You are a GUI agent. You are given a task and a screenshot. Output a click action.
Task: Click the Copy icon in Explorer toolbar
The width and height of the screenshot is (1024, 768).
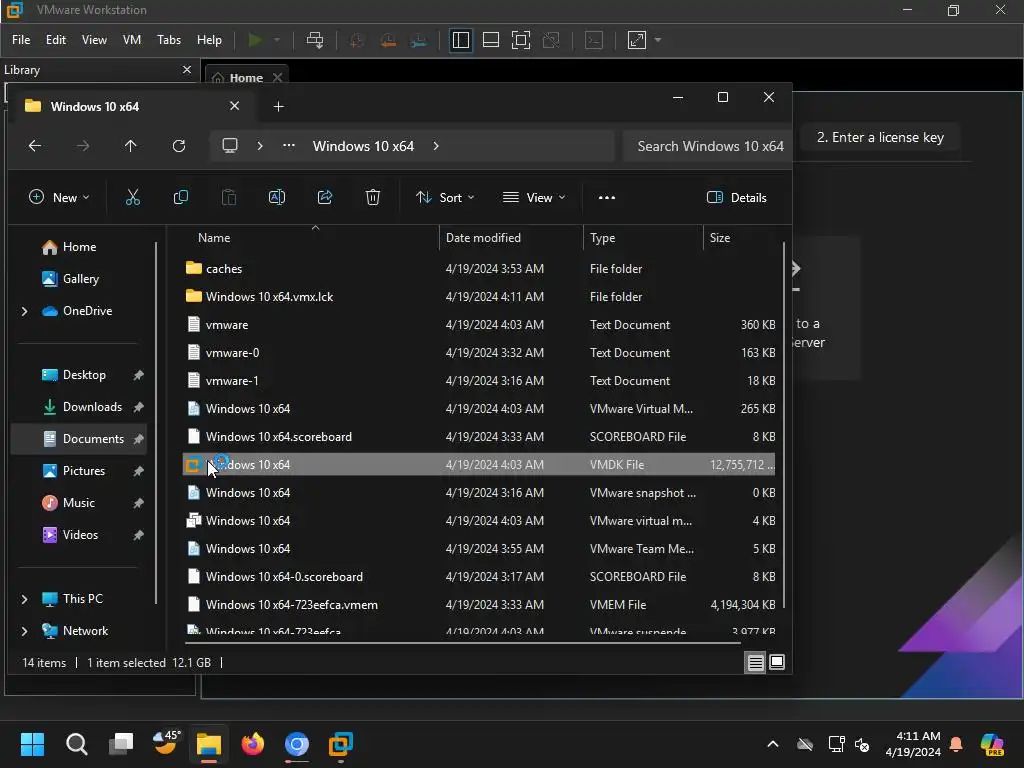pyautogui.click(x=181, y=197)
